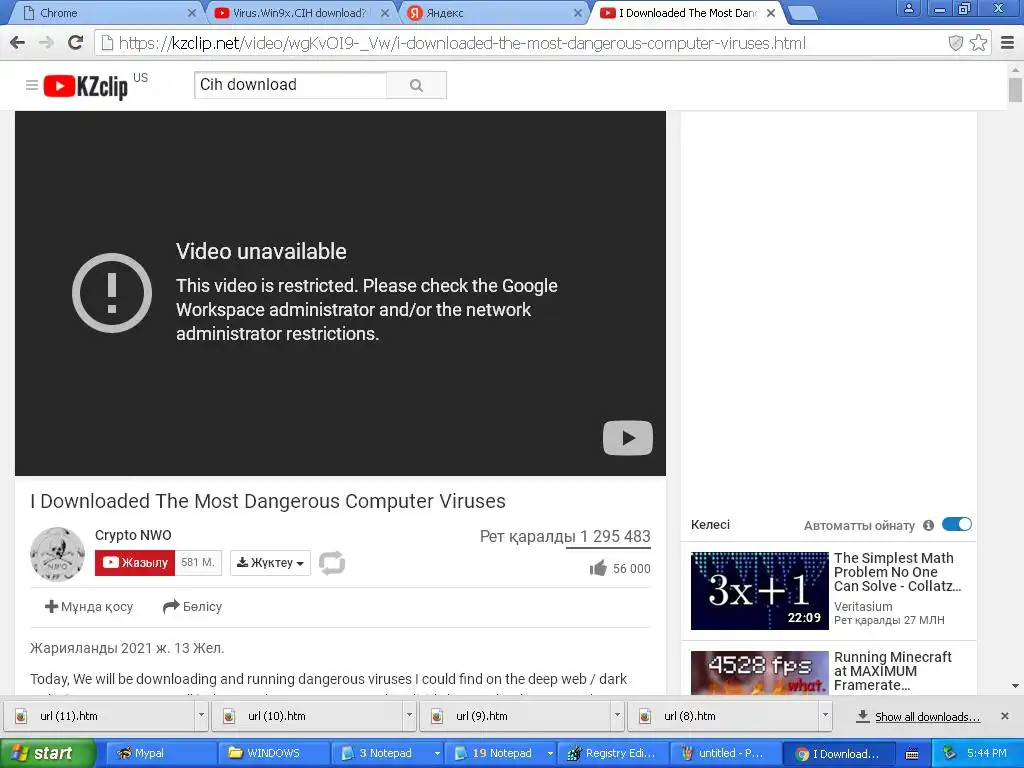Reload the page with the refresh icon
1024x768 pixels.
(75, 43)
